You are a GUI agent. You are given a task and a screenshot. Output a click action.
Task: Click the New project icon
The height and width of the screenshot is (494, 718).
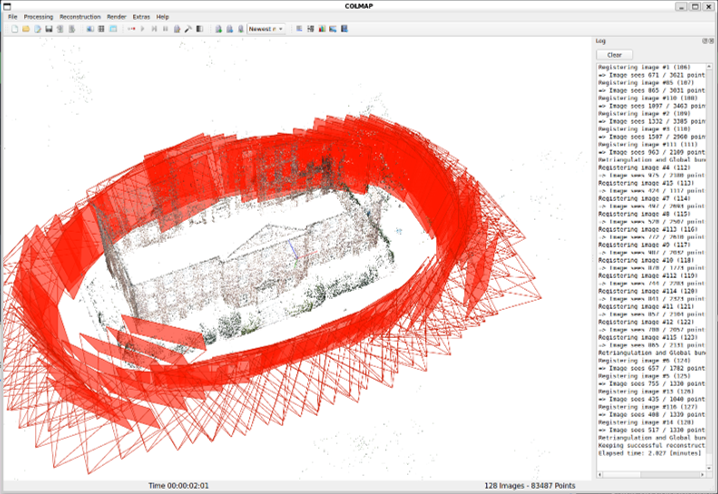15,29
